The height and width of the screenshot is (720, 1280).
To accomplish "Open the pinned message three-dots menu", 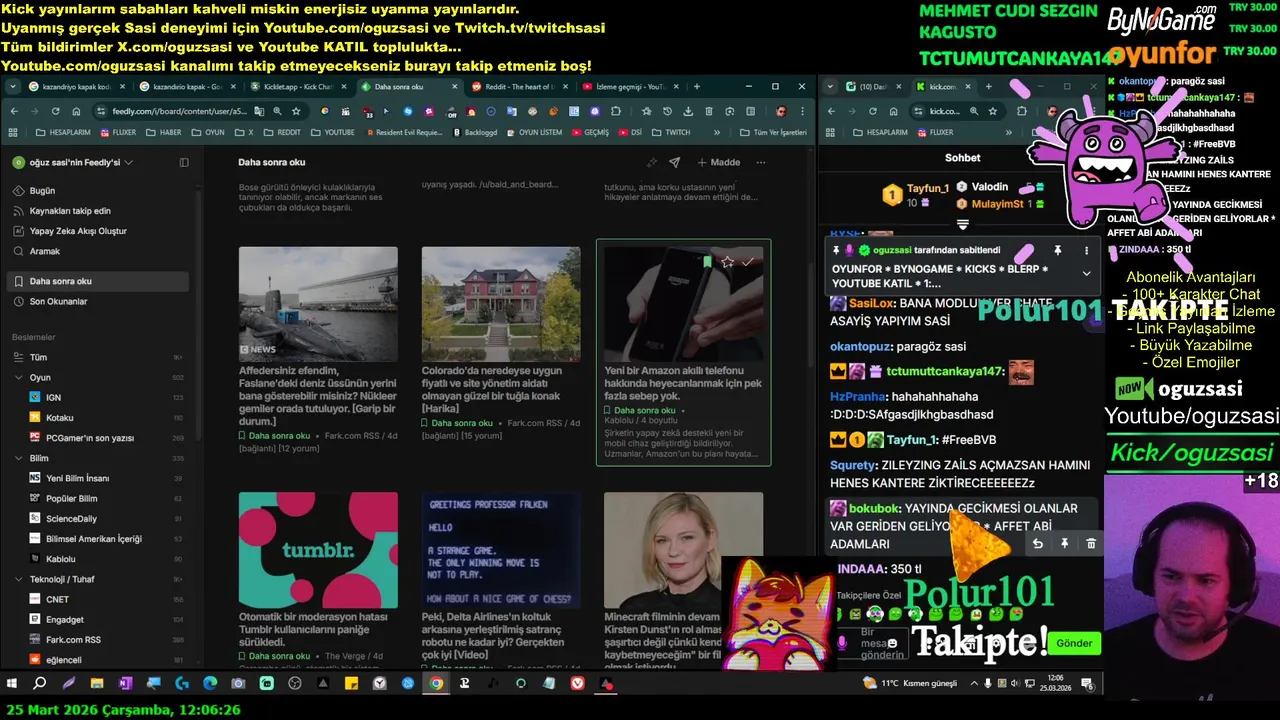I will [x=1086, y=250].
